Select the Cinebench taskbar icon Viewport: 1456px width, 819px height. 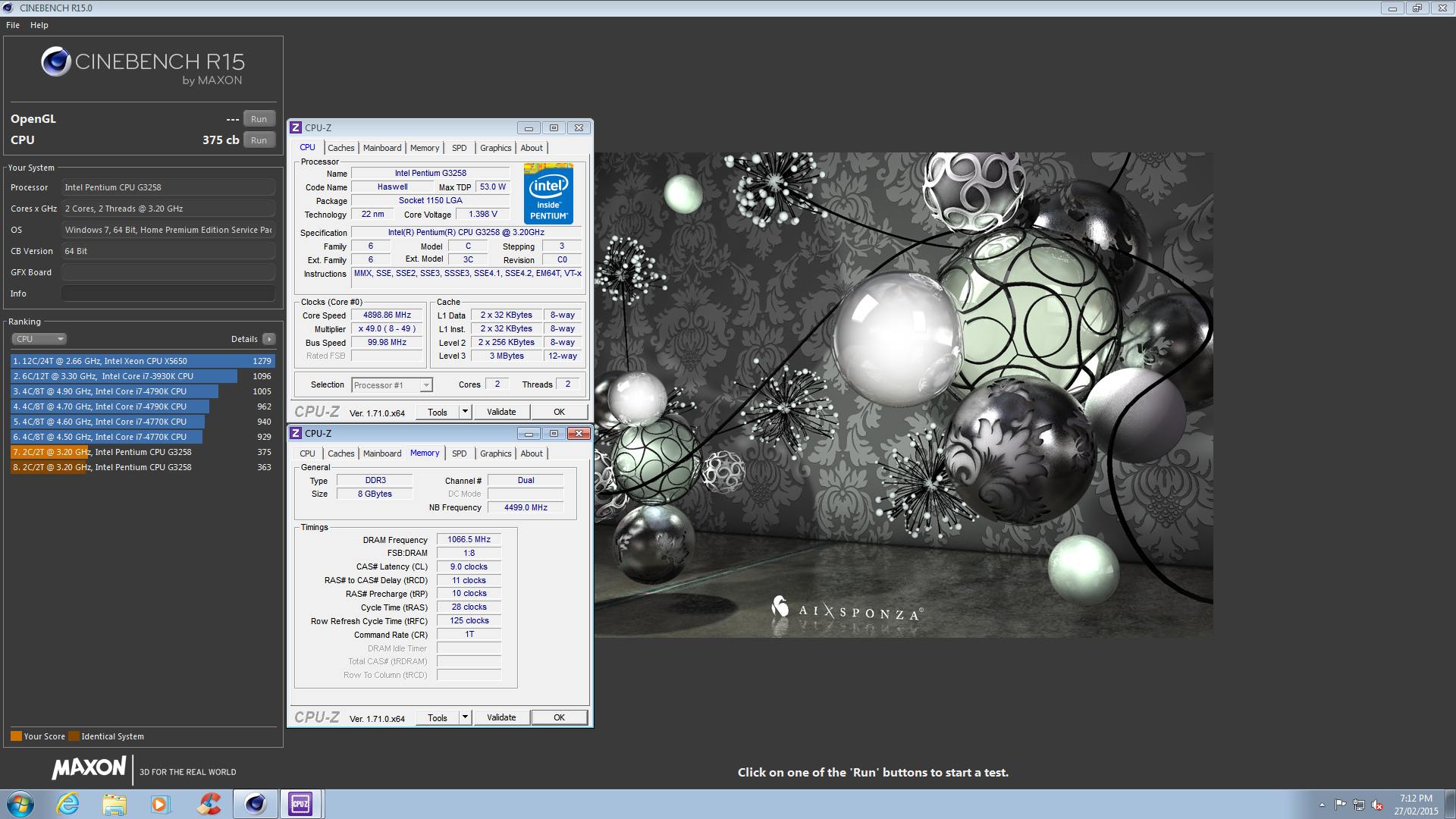click(x=255, y=804)
